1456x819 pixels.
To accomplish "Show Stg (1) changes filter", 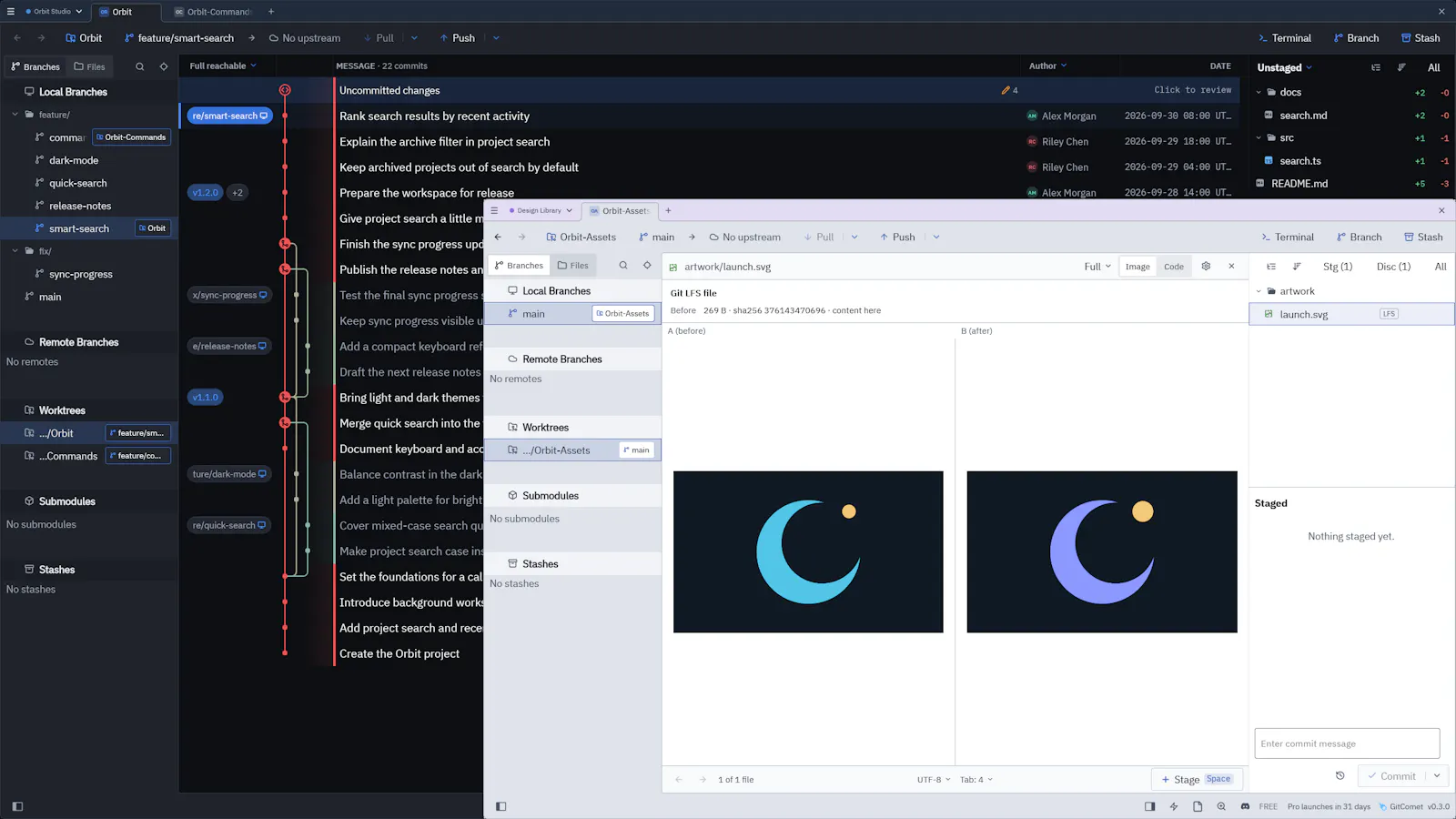I will tap(1338, 267).
